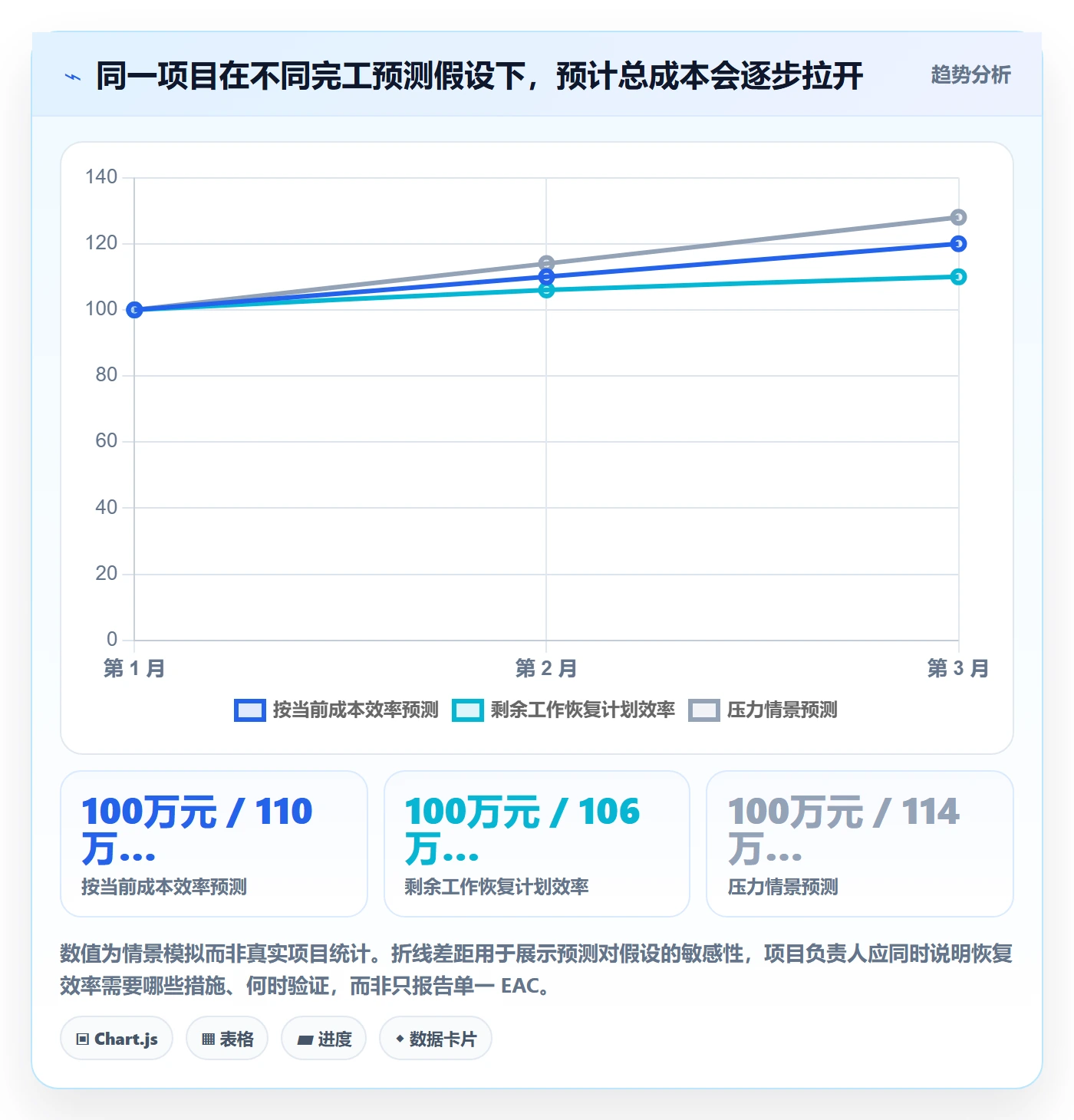Click the 40 y-axis value

pos(107,508)
